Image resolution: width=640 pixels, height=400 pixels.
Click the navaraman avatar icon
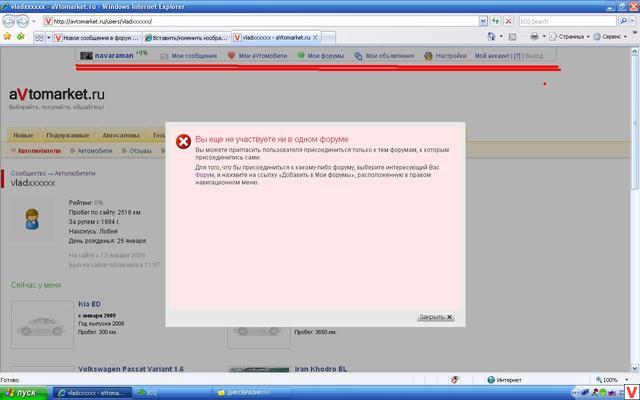[x=87, y=56]
